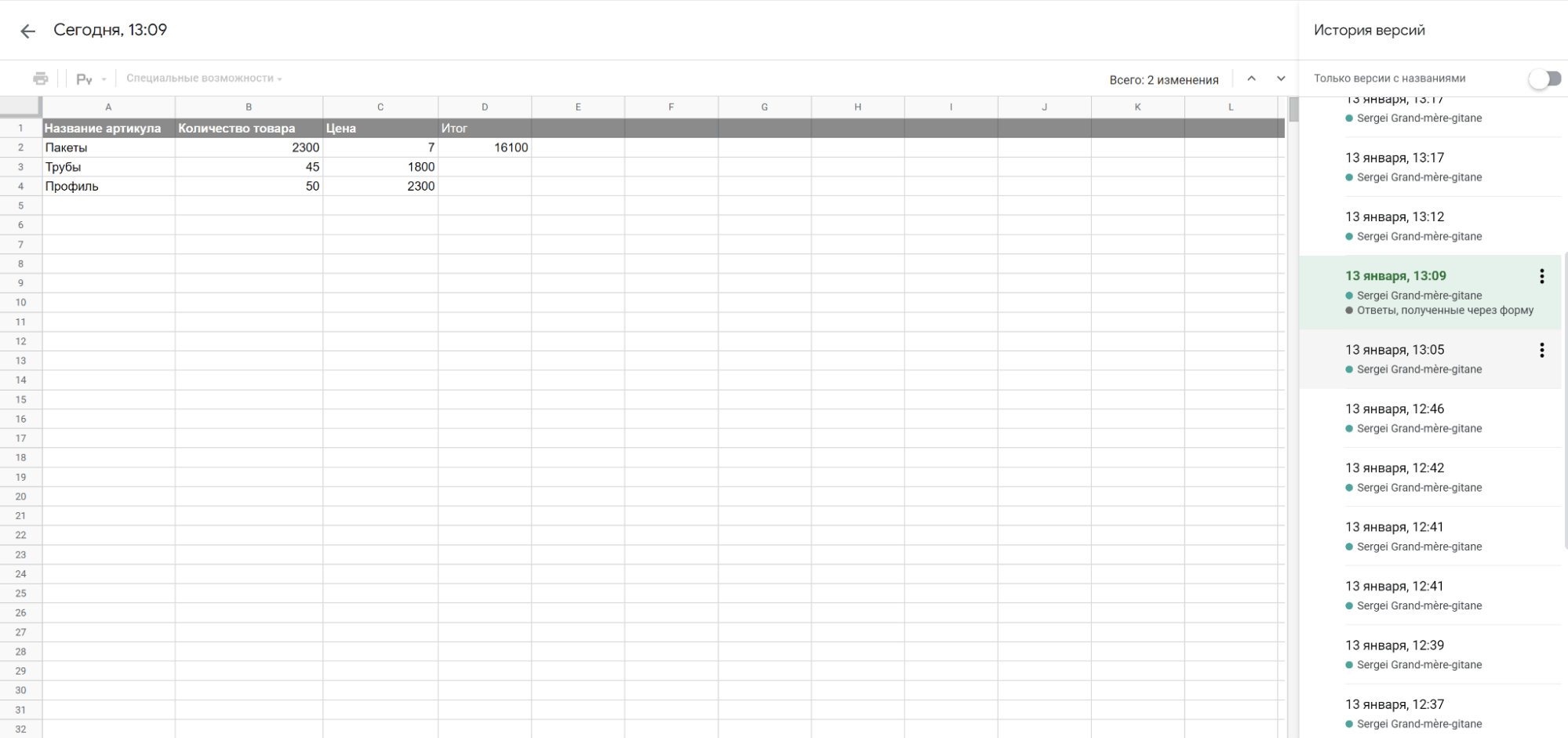Click the spreadsheet vertical scrollbar thumb
Screen dimensions: 1568x738
click(x=1293, y=110)
